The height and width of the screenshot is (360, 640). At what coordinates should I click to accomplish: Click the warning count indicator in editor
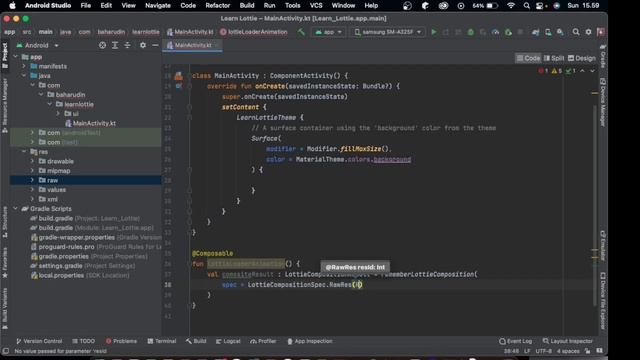point(557,71)
